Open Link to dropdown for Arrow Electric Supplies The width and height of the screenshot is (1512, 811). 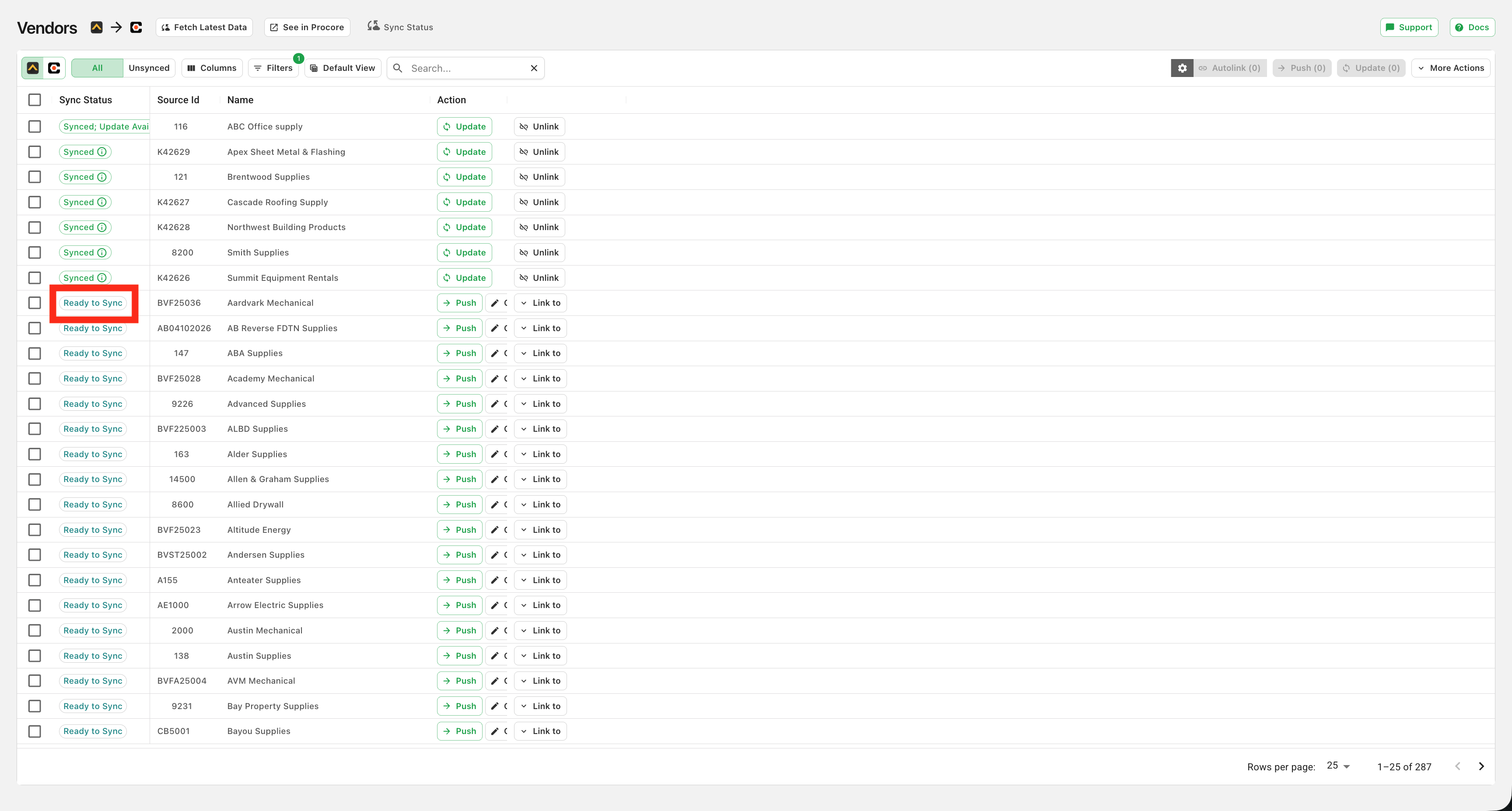tap(540, 605)
